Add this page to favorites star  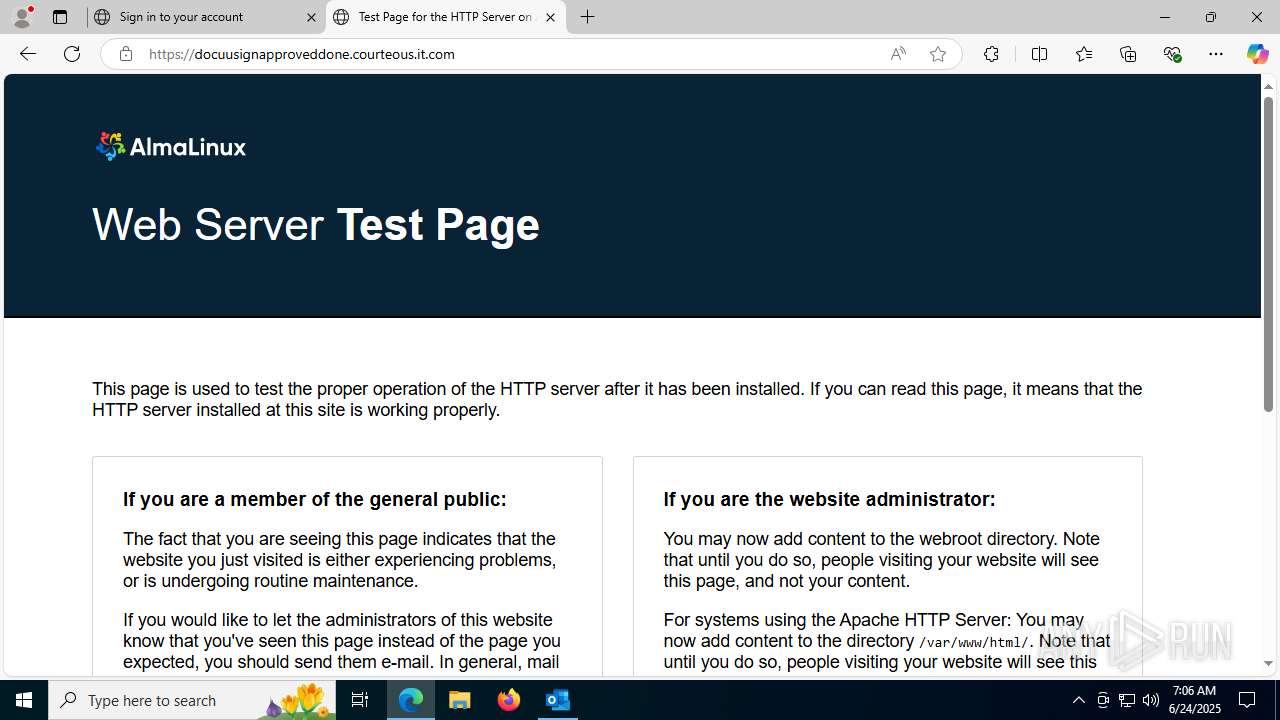(x=938, y=54)
